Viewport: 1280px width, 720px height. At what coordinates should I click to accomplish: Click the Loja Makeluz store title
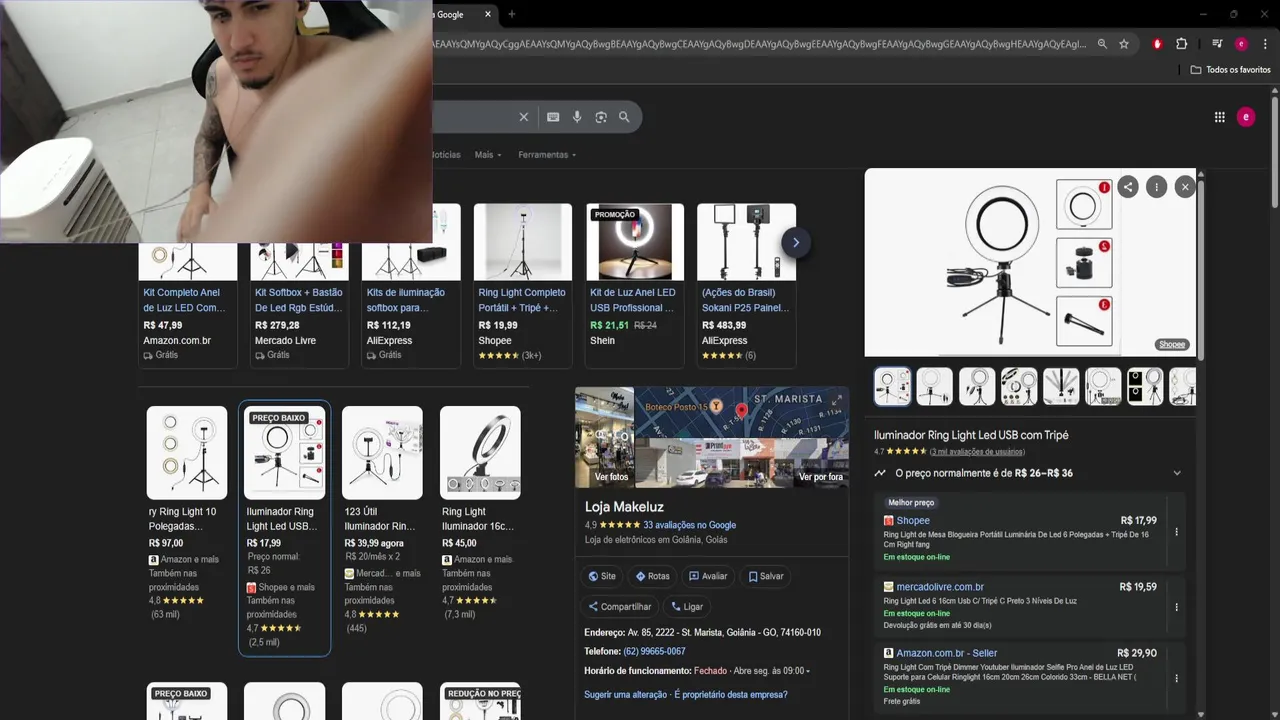pos(624,507)
